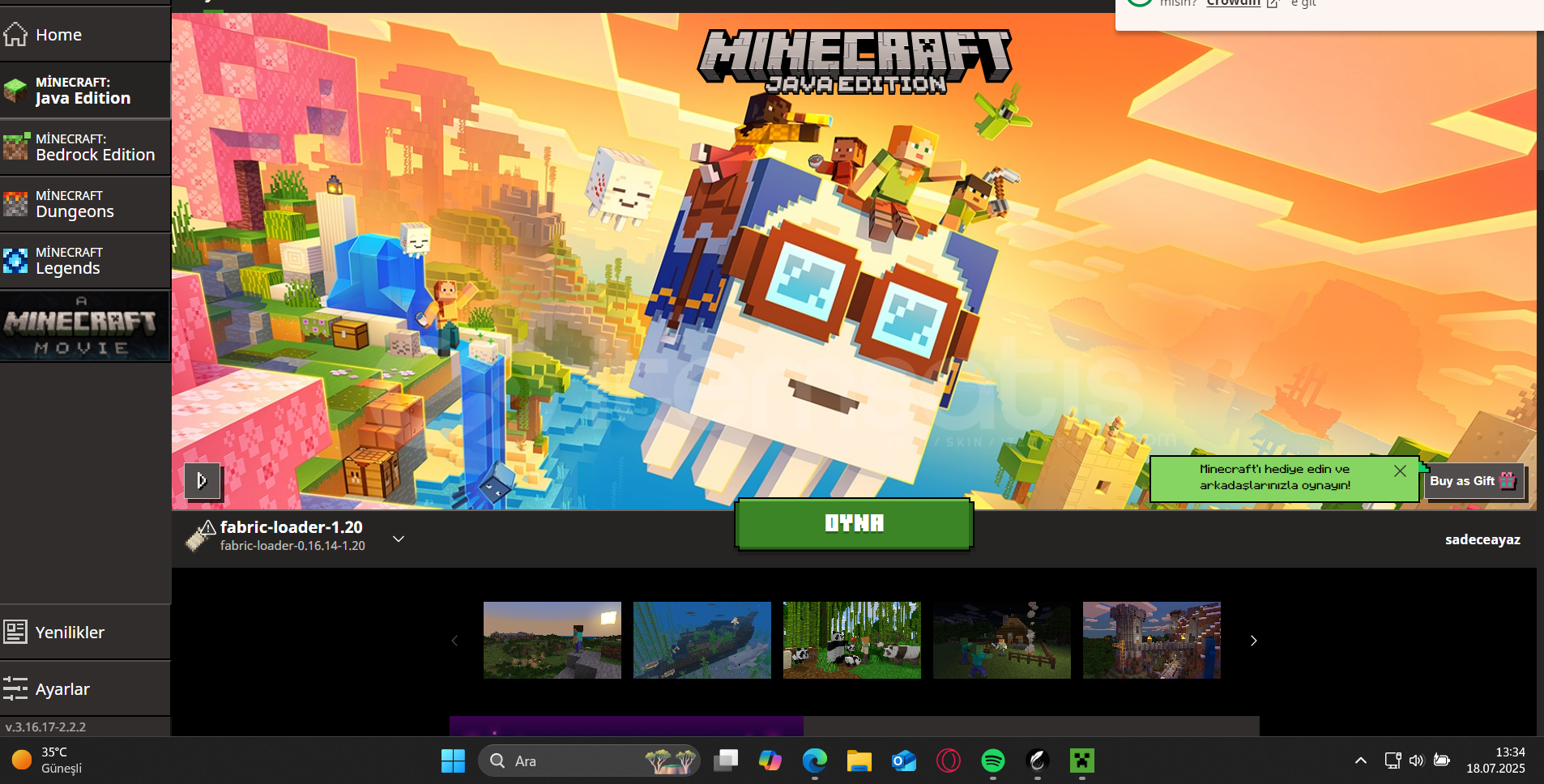Image resolution: width=1544 pixels, height=784 pixels.
Task: Click the Minecraft Launcher creeper taskbar icon
Action: point(1082,761)
